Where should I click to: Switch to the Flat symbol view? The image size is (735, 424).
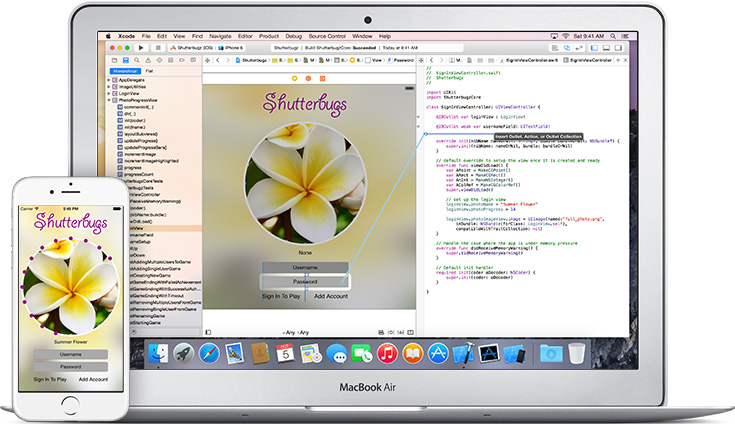[x=149, y=72]
